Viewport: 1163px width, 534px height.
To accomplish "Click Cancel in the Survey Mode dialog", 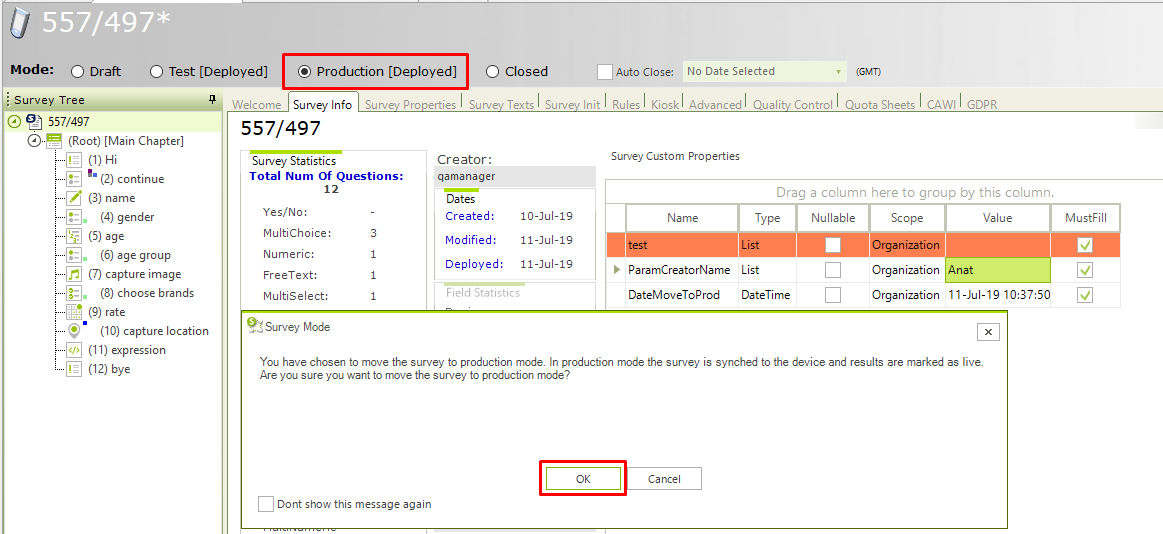I will (x=664, y=479).
